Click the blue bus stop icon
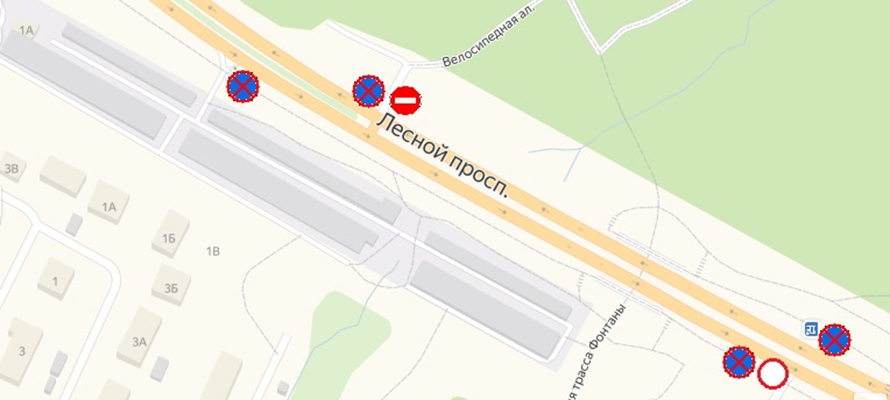This screenshot has width=890, height=400. point(811,329)
